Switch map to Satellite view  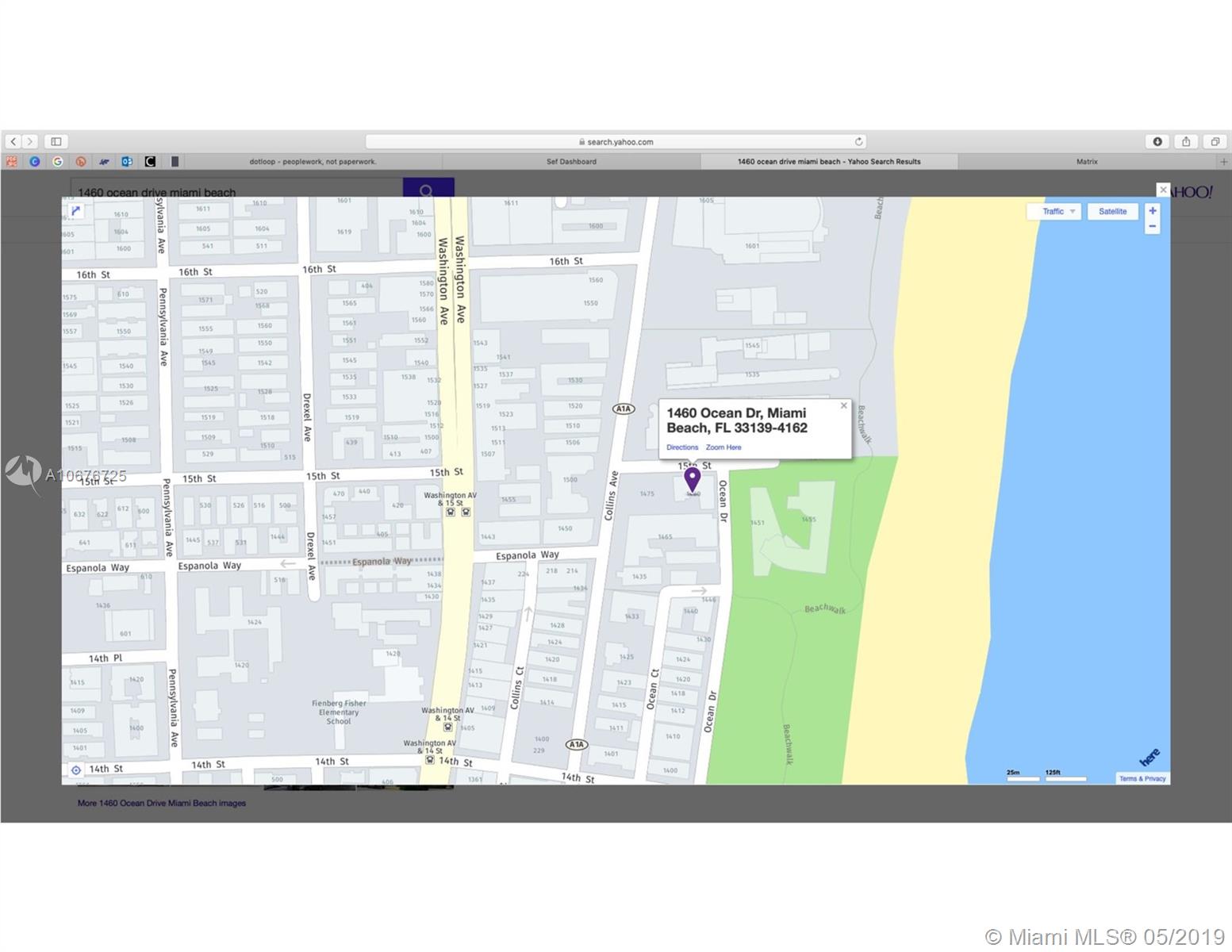(x=1112, y=212)
